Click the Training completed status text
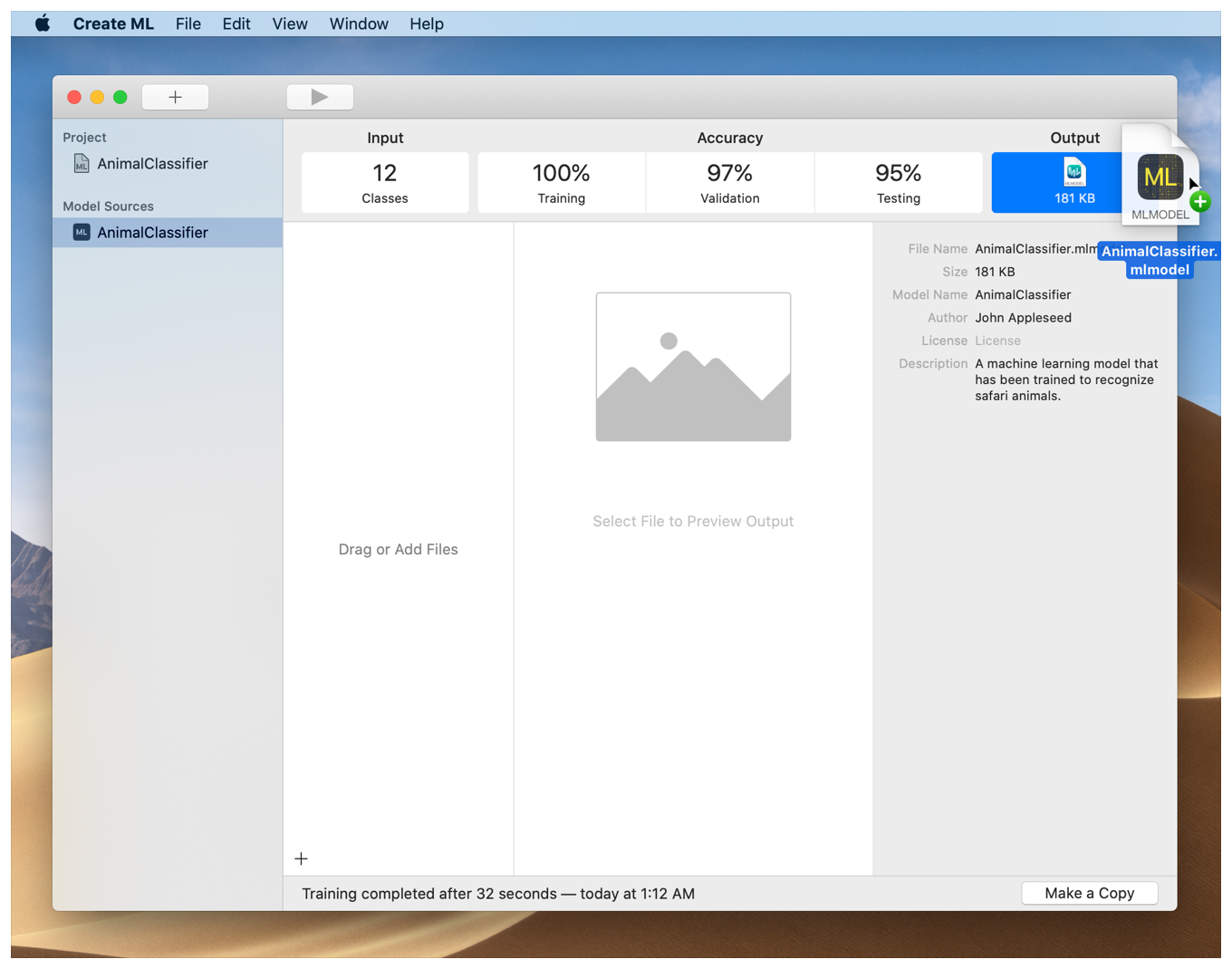 498,894
